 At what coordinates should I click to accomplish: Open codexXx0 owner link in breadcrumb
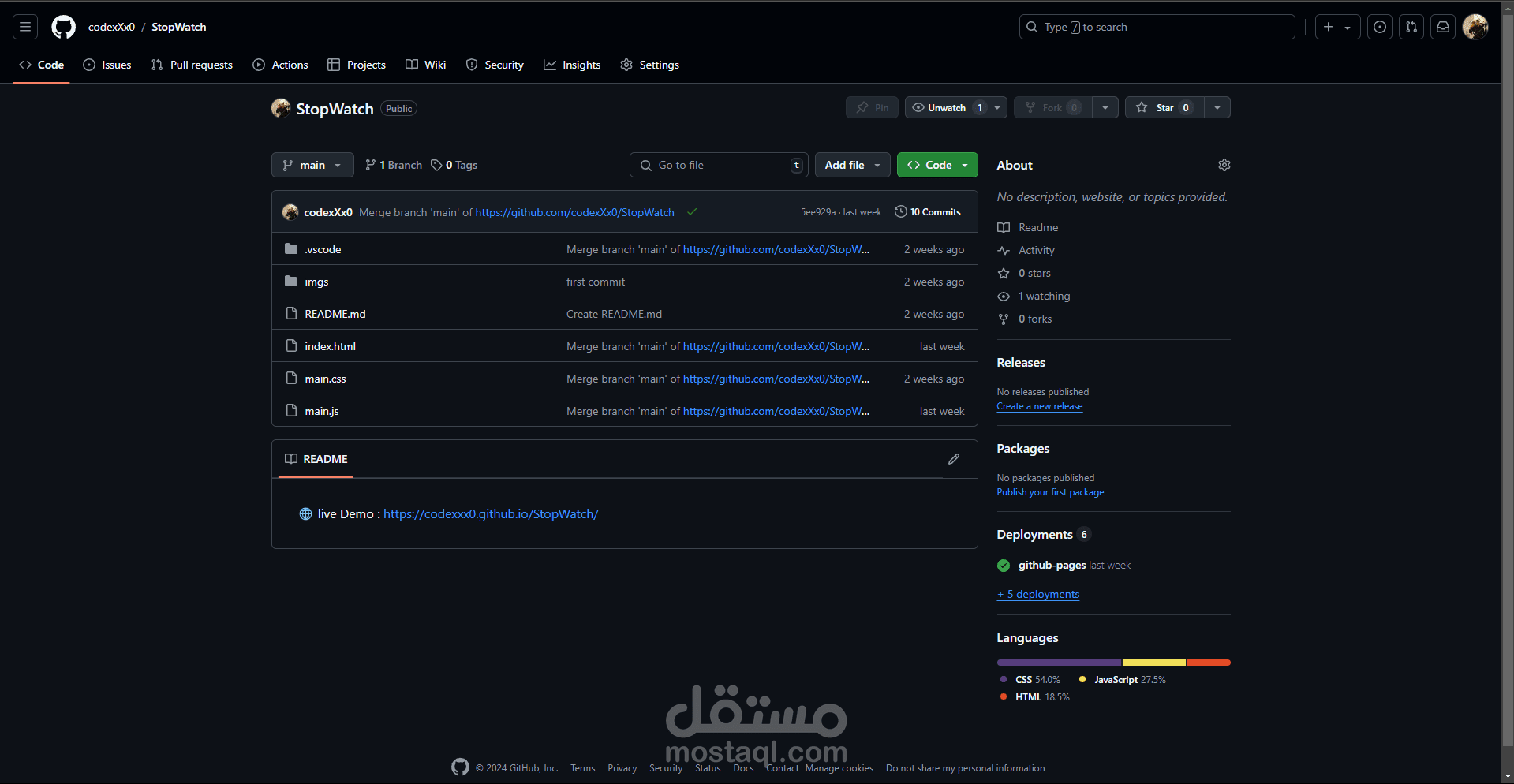coord(111,27)
